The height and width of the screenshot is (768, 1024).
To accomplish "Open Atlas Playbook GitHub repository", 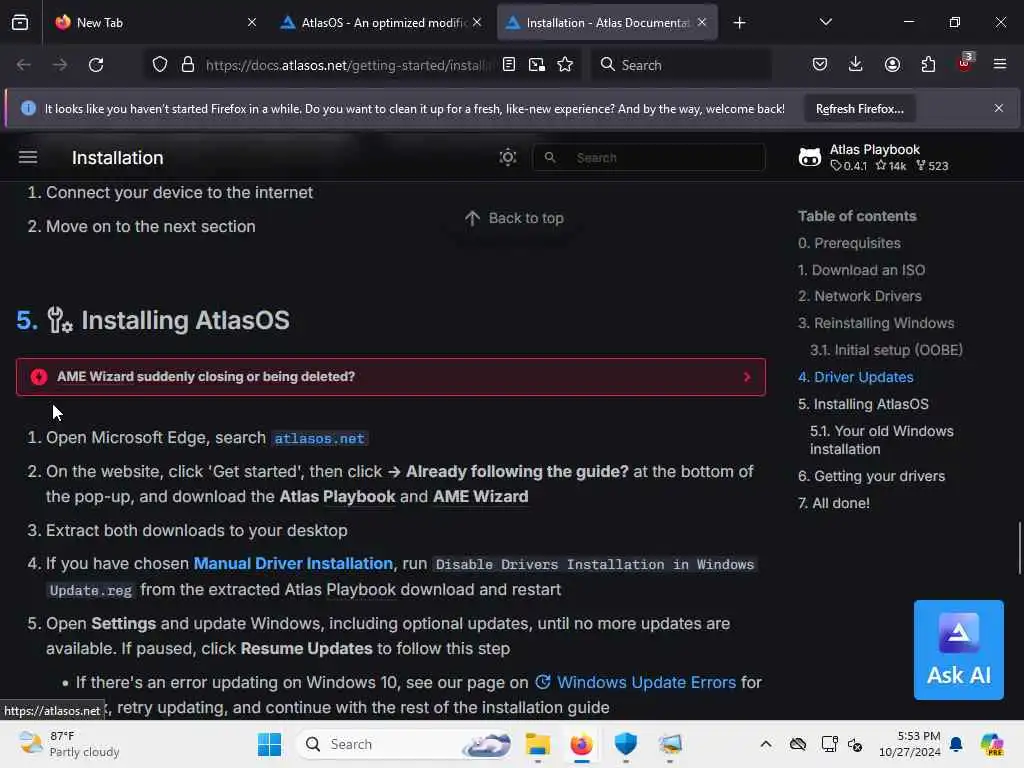I will point(874,157).
